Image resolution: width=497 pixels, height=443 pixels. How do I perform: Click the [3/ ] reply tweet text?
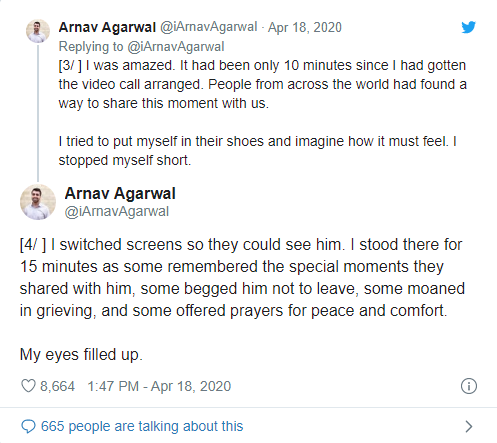click(262, 113)
